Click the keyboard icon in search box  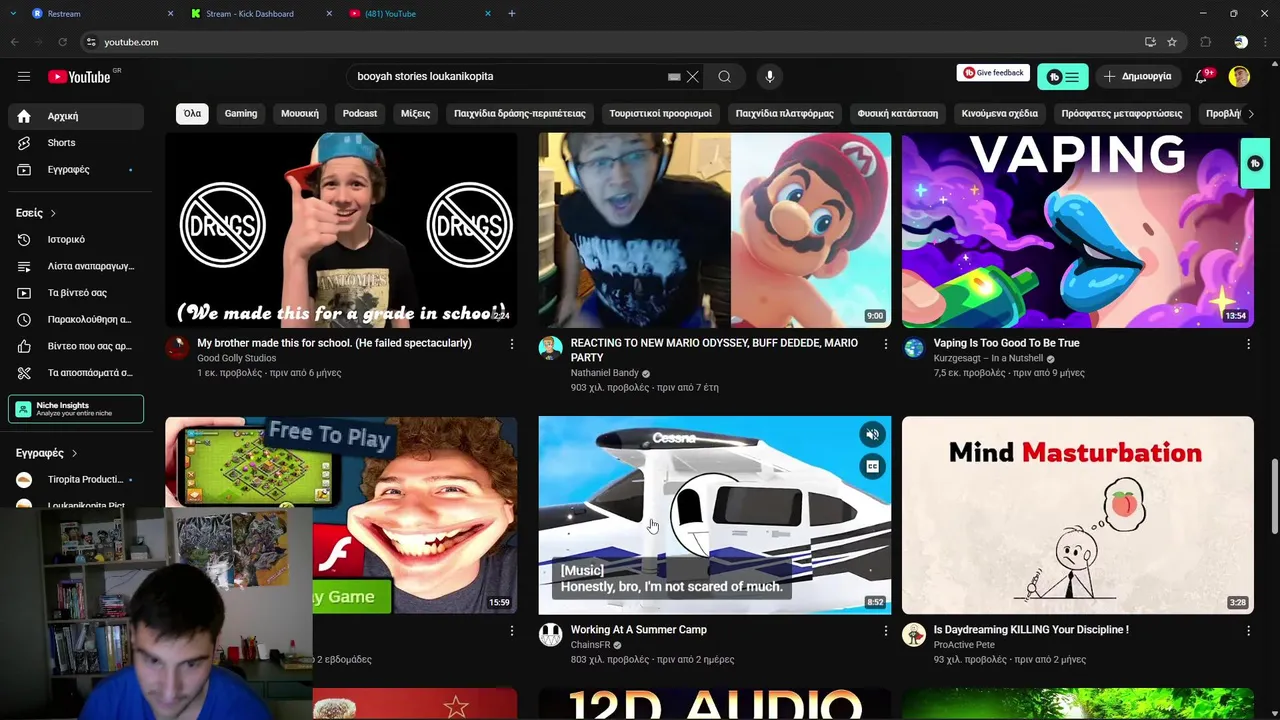[x=674, y=76]
